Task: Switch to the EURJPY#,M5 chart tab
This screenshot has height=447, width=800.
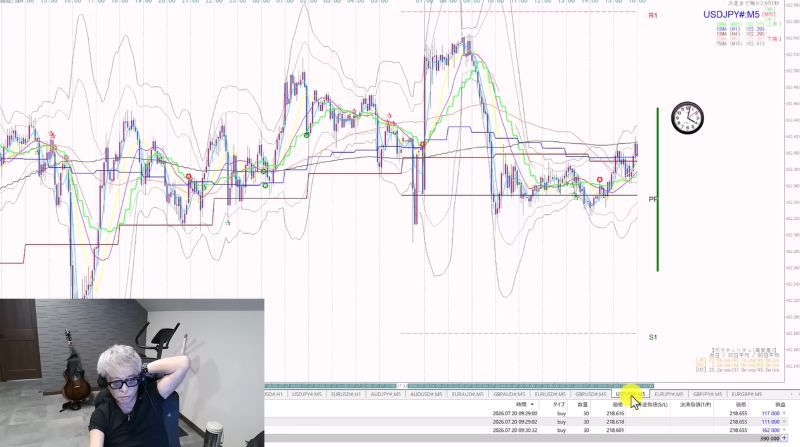Action: tap(668, 394)
